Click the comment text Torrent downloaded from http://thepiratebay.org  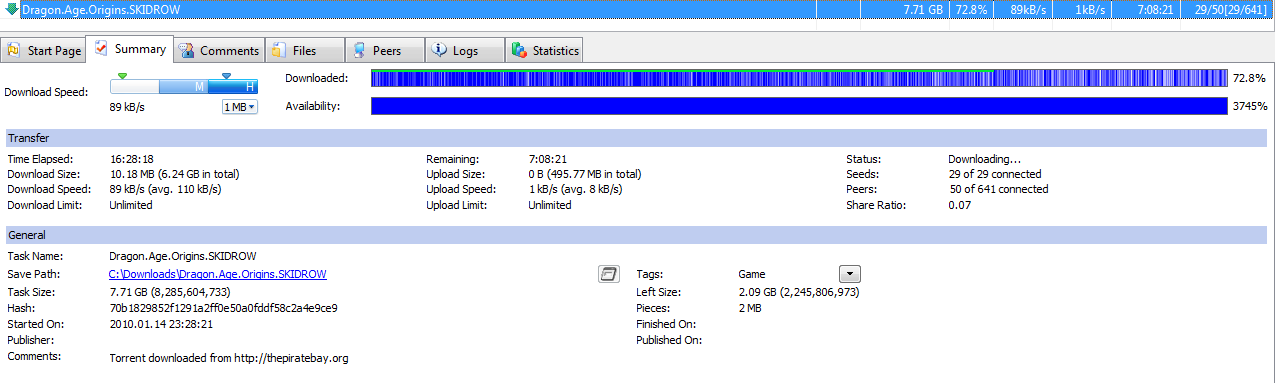click(x=228, y=357)
